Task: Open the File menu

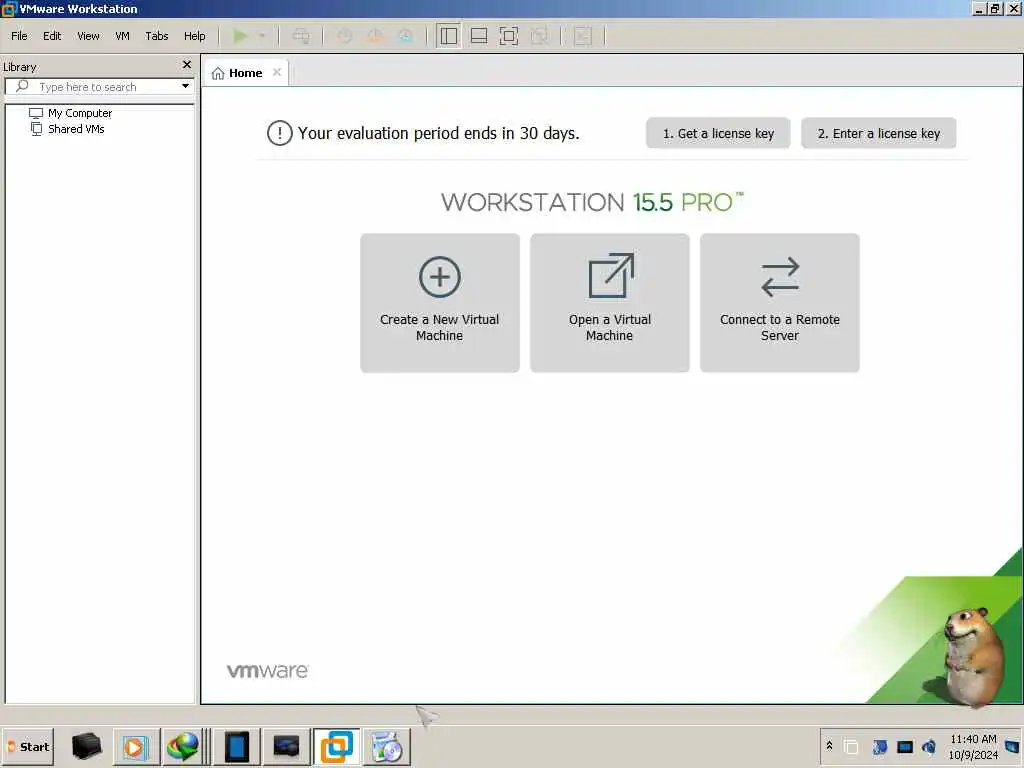Action: (20, 36)
